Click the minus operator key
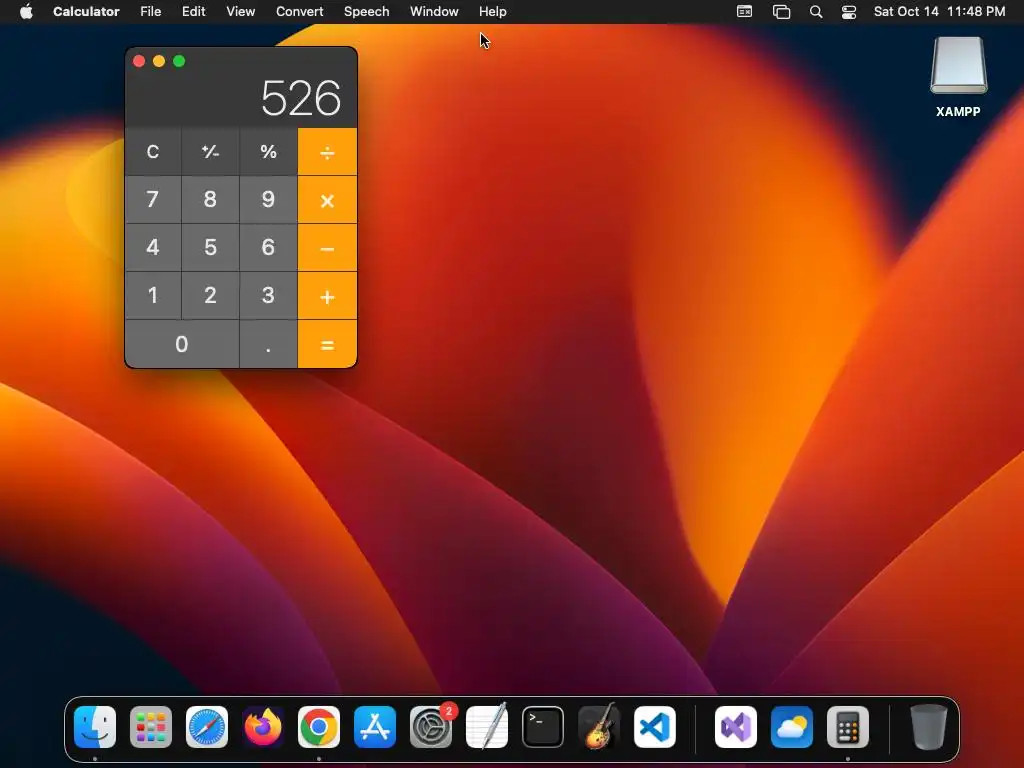This screenshot has width=1024, height=768. [x=327, y=248]
